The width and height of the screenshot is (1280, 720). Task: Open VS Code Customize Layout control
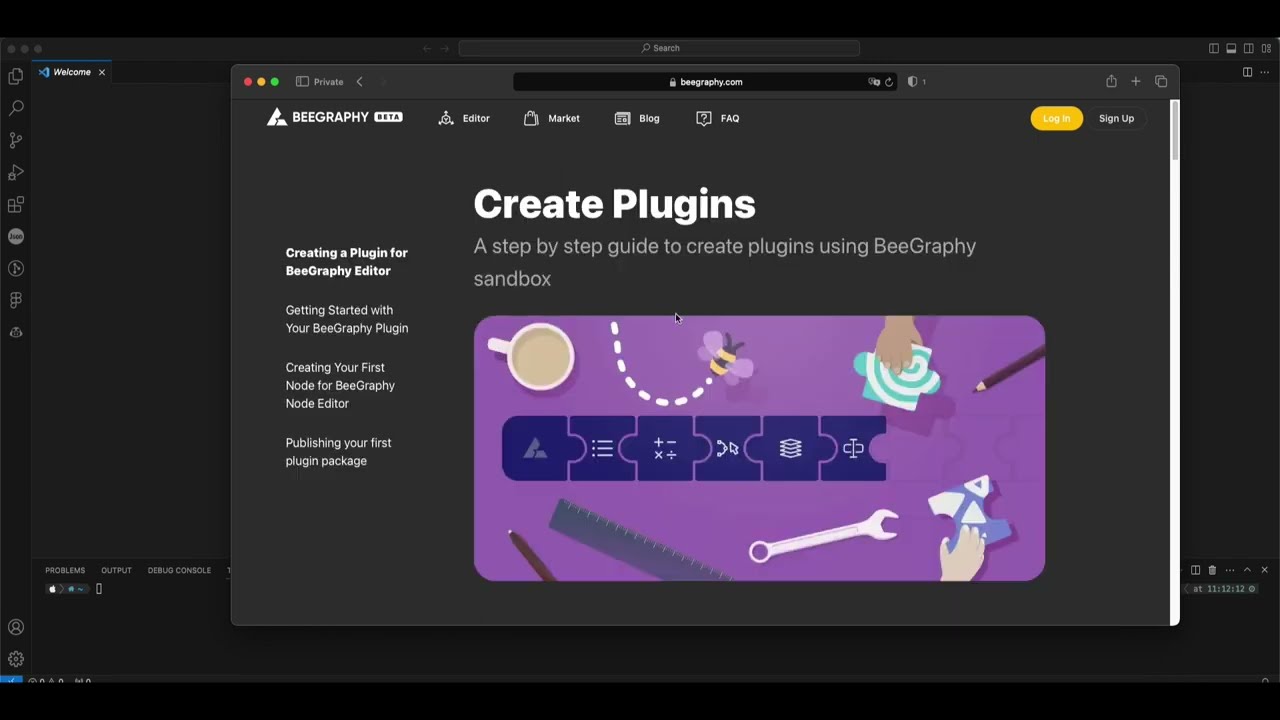(1267, 48)
